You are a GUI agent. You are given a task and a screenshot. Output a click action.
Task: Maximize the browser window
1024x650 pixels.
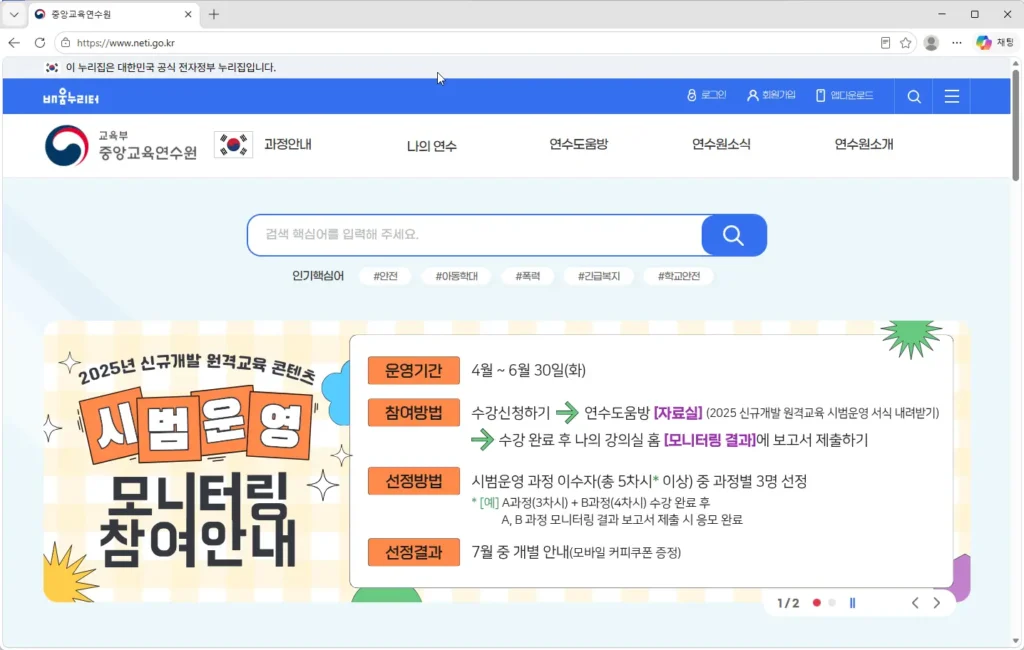[x=974, y=14]
